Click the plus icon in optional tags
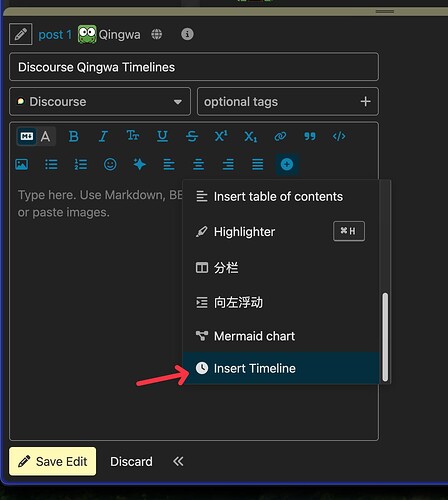 [366, 101]
